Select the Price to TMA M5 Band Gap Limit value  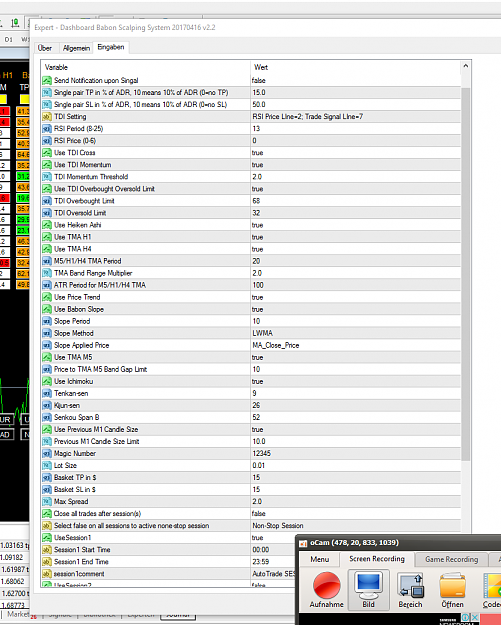[256, 369]
